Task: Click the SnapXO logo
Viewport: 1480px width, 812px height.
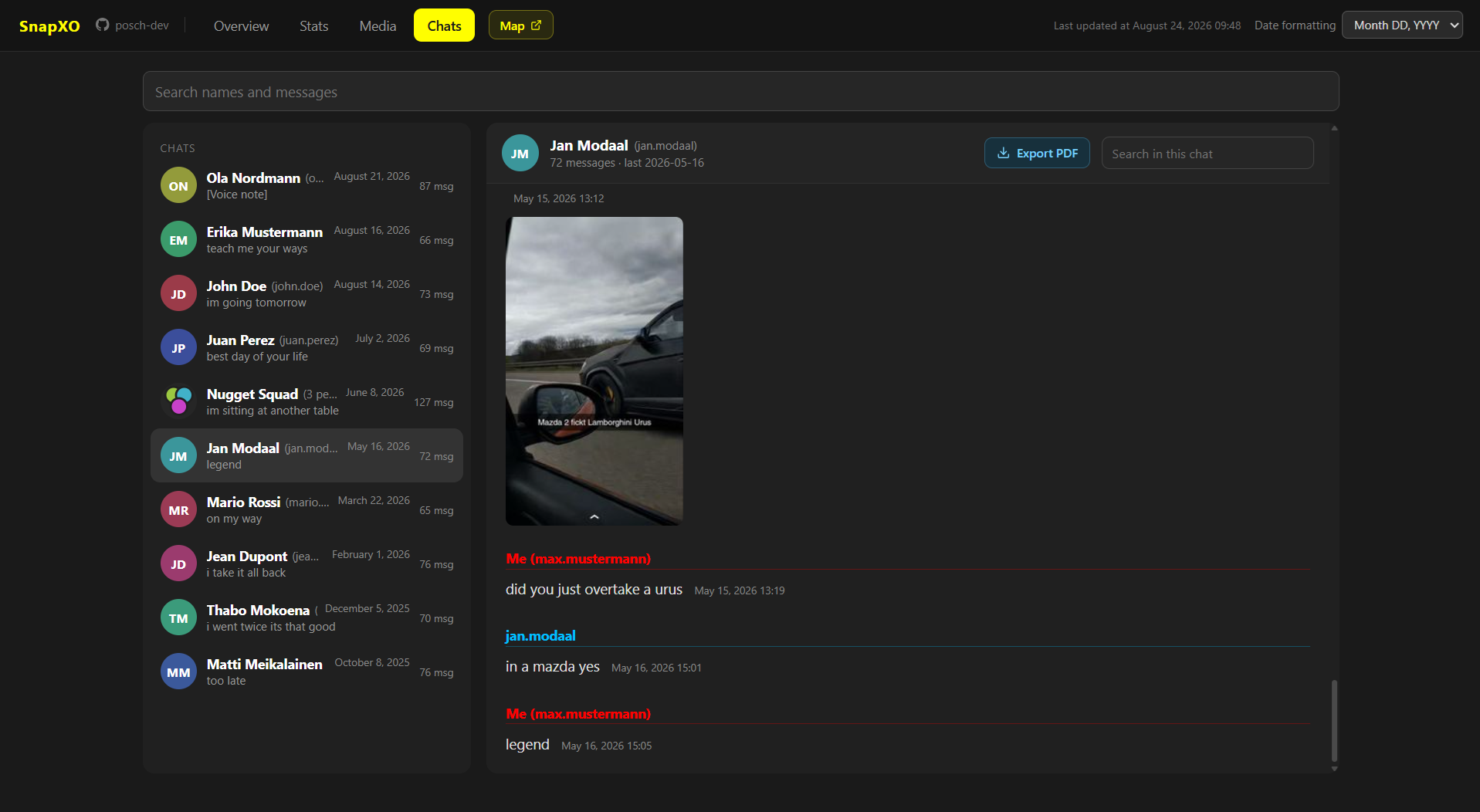Action: point(49,26)
